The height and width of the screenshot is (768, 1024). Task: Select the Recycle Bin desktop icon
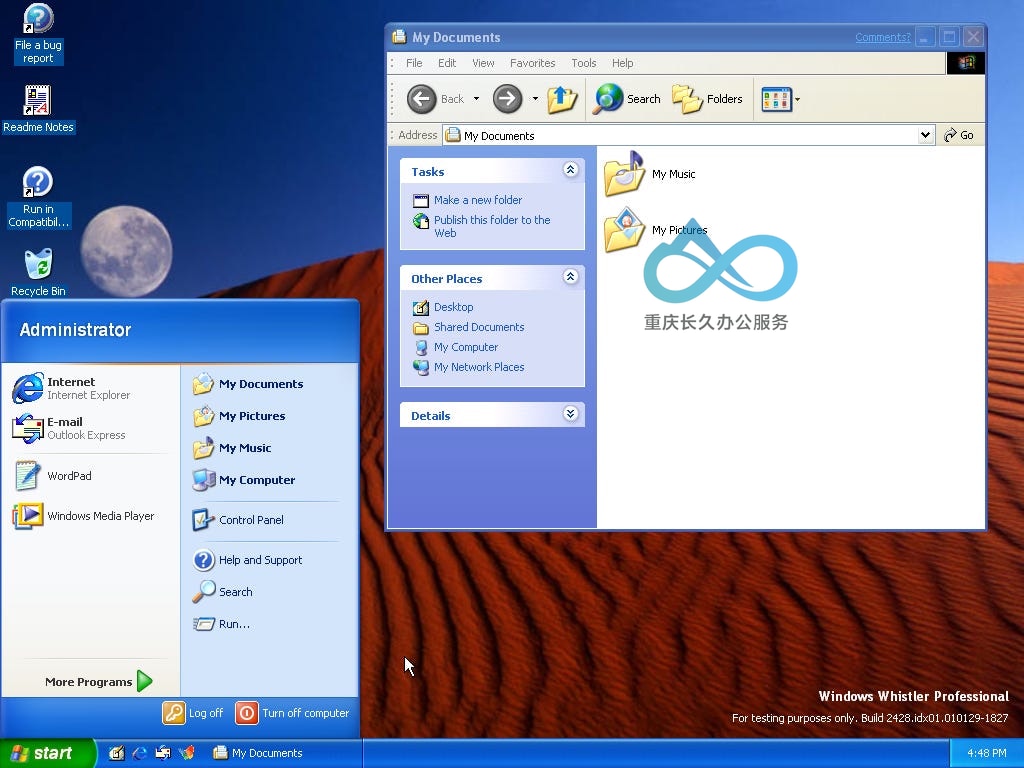(x=39, y=272)
